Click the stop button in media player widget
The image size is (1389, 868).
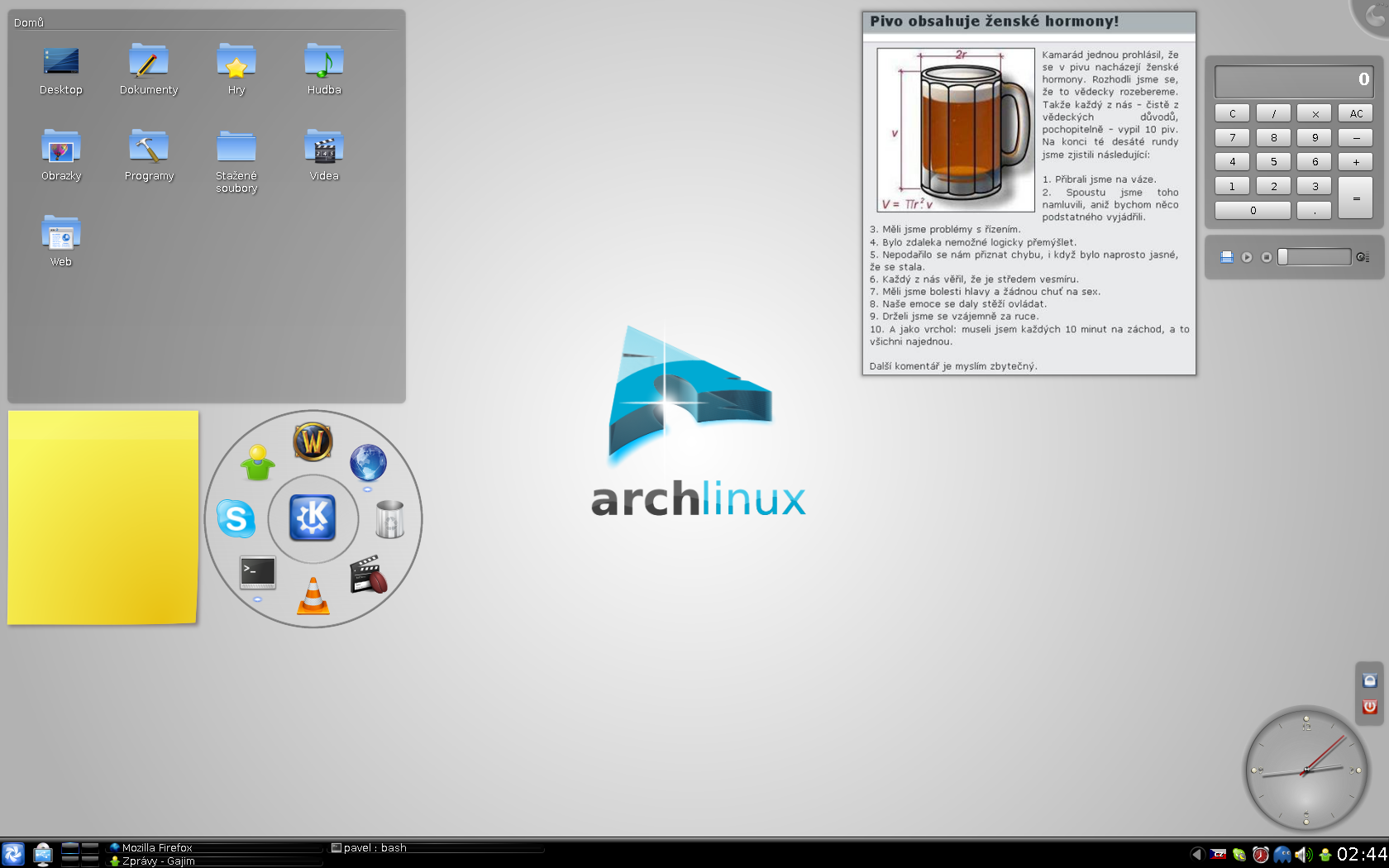pyautogui.click(x=1267, y=257)
